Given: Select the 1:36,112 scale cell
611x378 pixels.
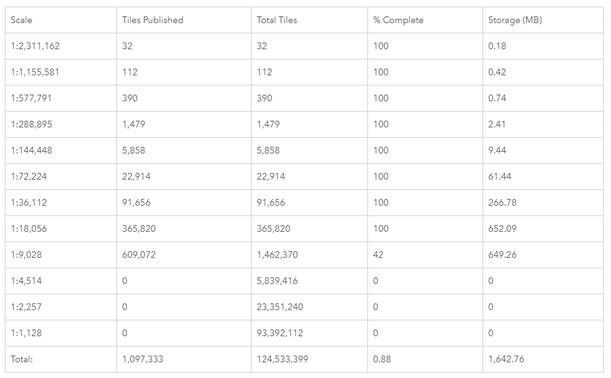Looking at the screenshot, I should click(61, 203).
